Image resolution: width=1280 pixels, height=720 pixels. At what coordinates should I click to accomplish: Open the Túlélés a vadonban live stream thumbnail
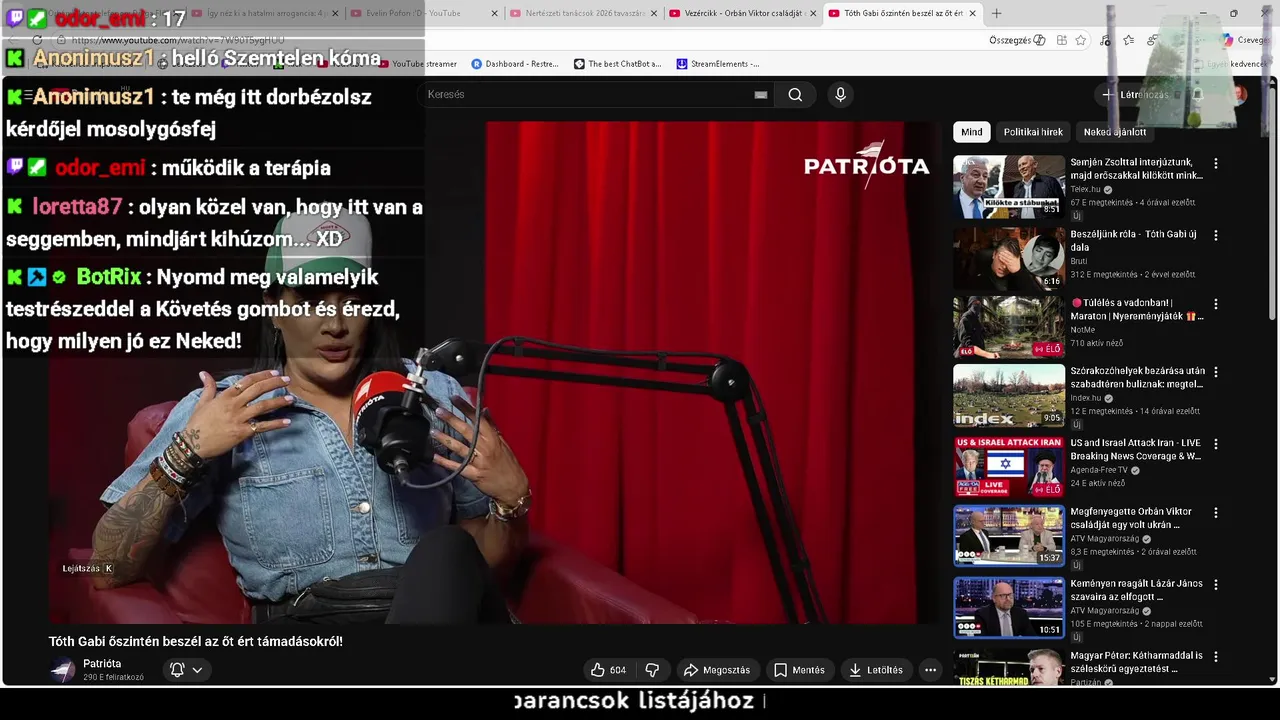1009,327
